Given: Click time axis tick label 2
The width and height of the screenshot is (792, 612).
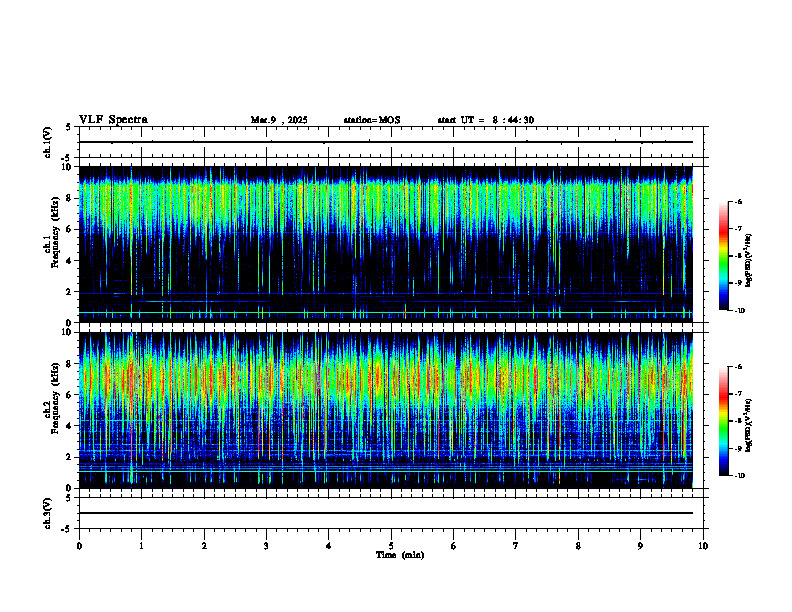Looking at the screenshot, I should point(204,546).
